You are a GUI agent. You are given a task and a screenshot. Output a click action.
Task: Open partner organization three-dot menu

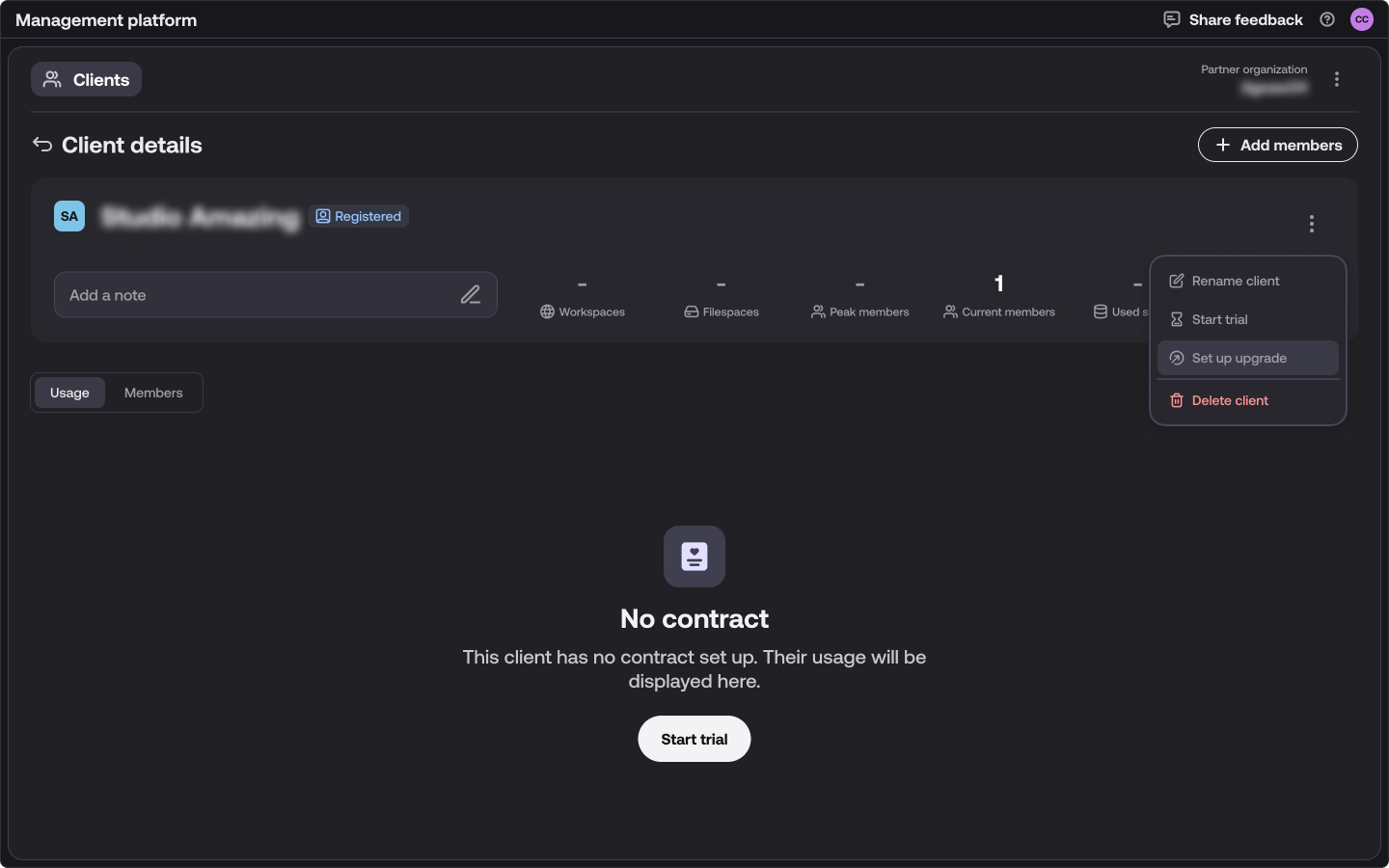[x=1337, y=79]
